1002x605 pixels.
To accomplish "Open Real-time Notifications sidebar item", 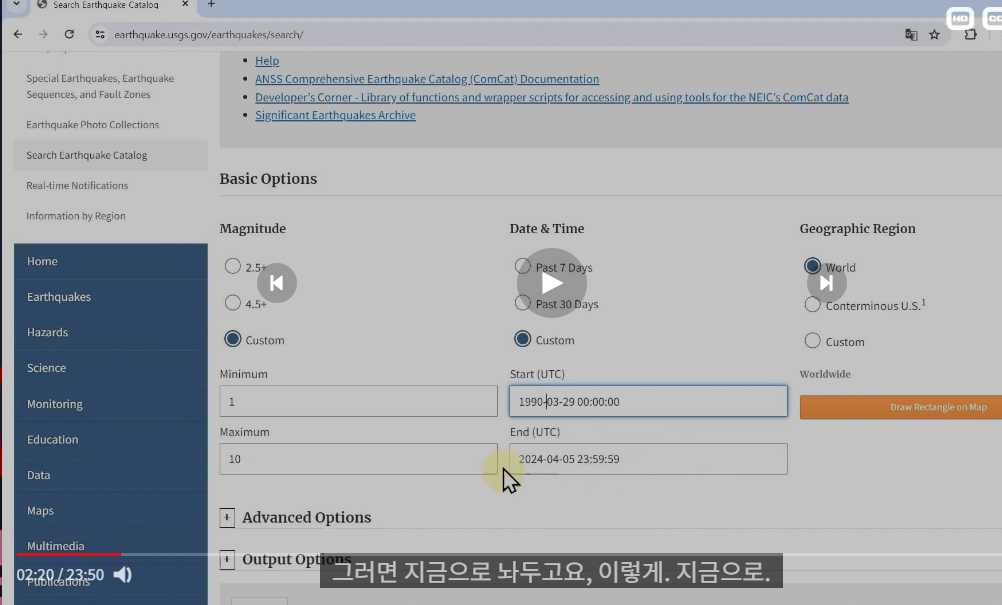I will click(x=77, y=185).
